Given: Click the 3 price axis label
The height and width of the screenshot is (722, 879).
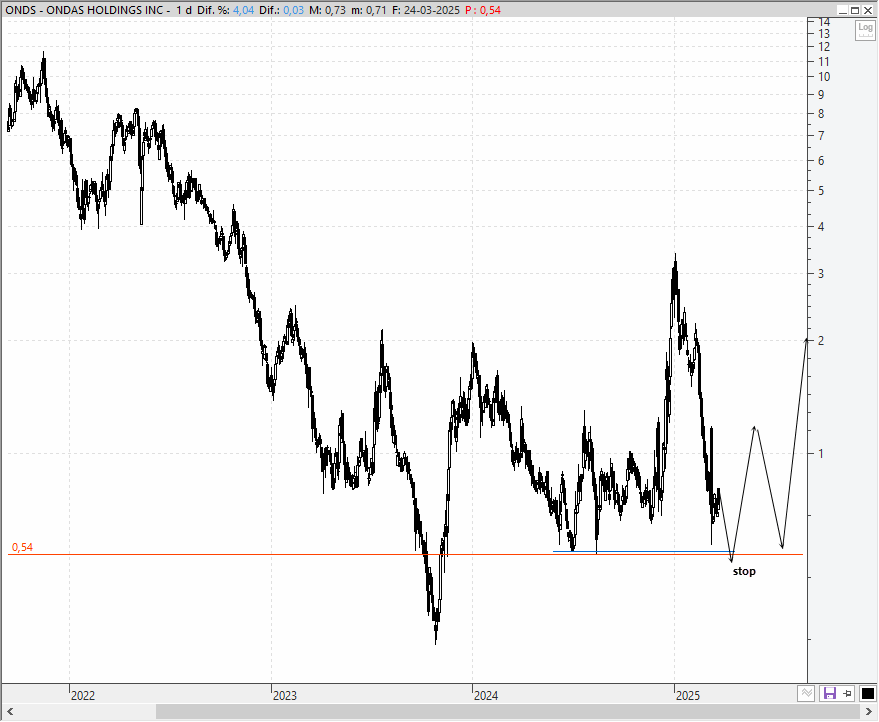Looking at the screenshot, I should (821, 274).
